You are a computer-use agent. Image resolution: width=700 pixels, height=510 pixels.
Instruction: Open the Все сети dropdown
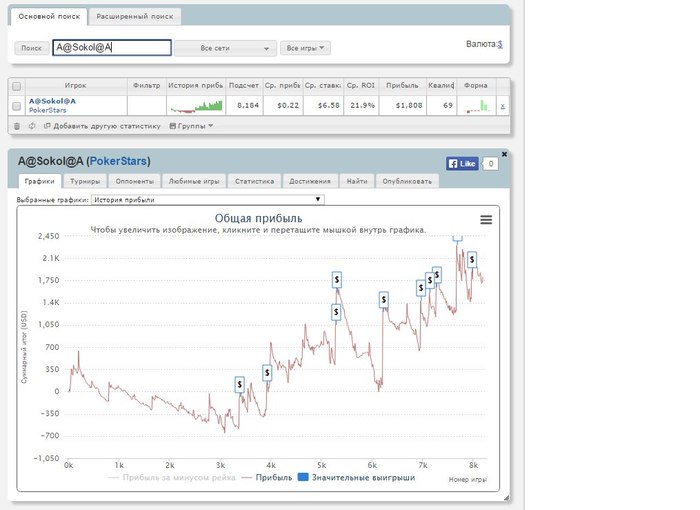[x=225, y=48]
